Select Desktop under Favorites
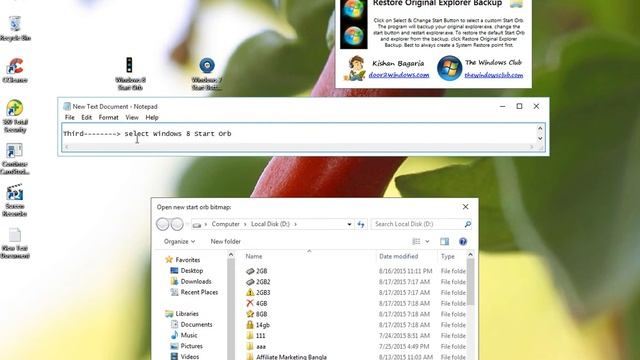Screen dimensions: 640x360 pyautogui.click(x=187, y=271)
